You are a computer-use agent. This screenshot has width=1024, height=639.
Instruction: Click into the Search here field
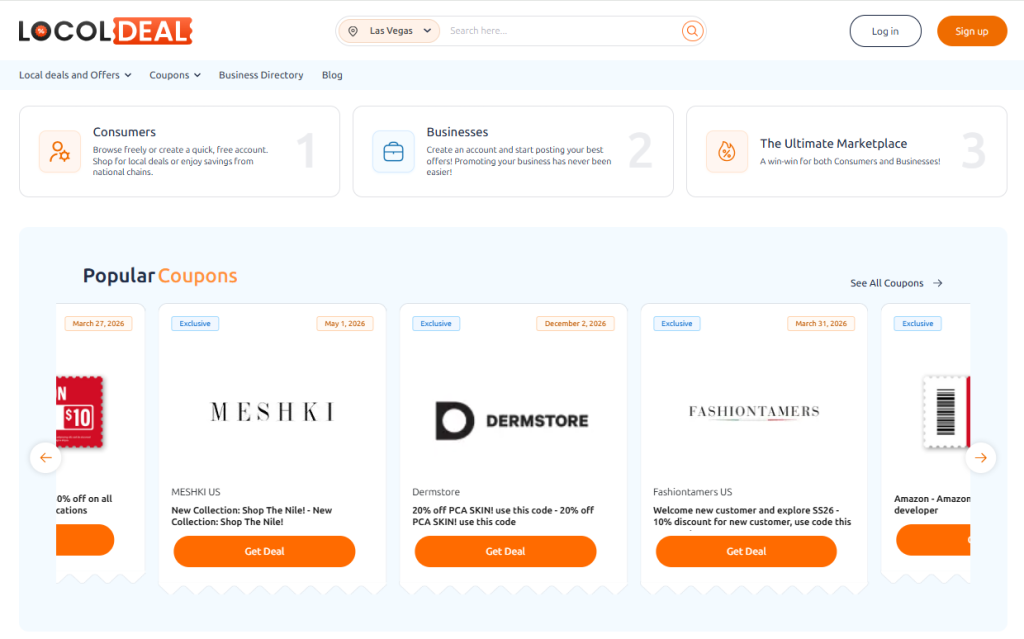click(560, 31)
